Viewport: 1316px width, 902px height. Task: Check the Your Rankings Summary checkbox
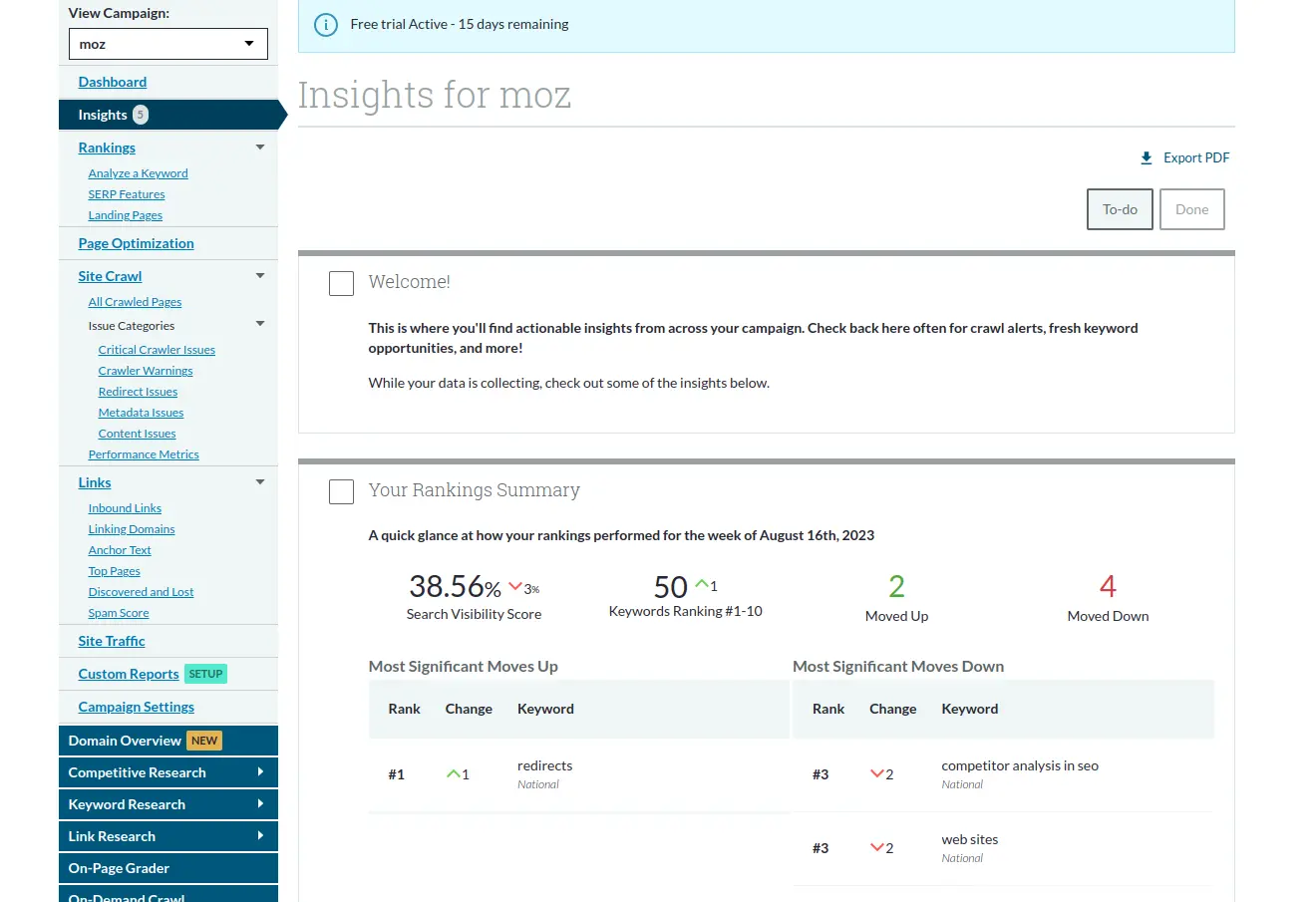click(342, 491)
